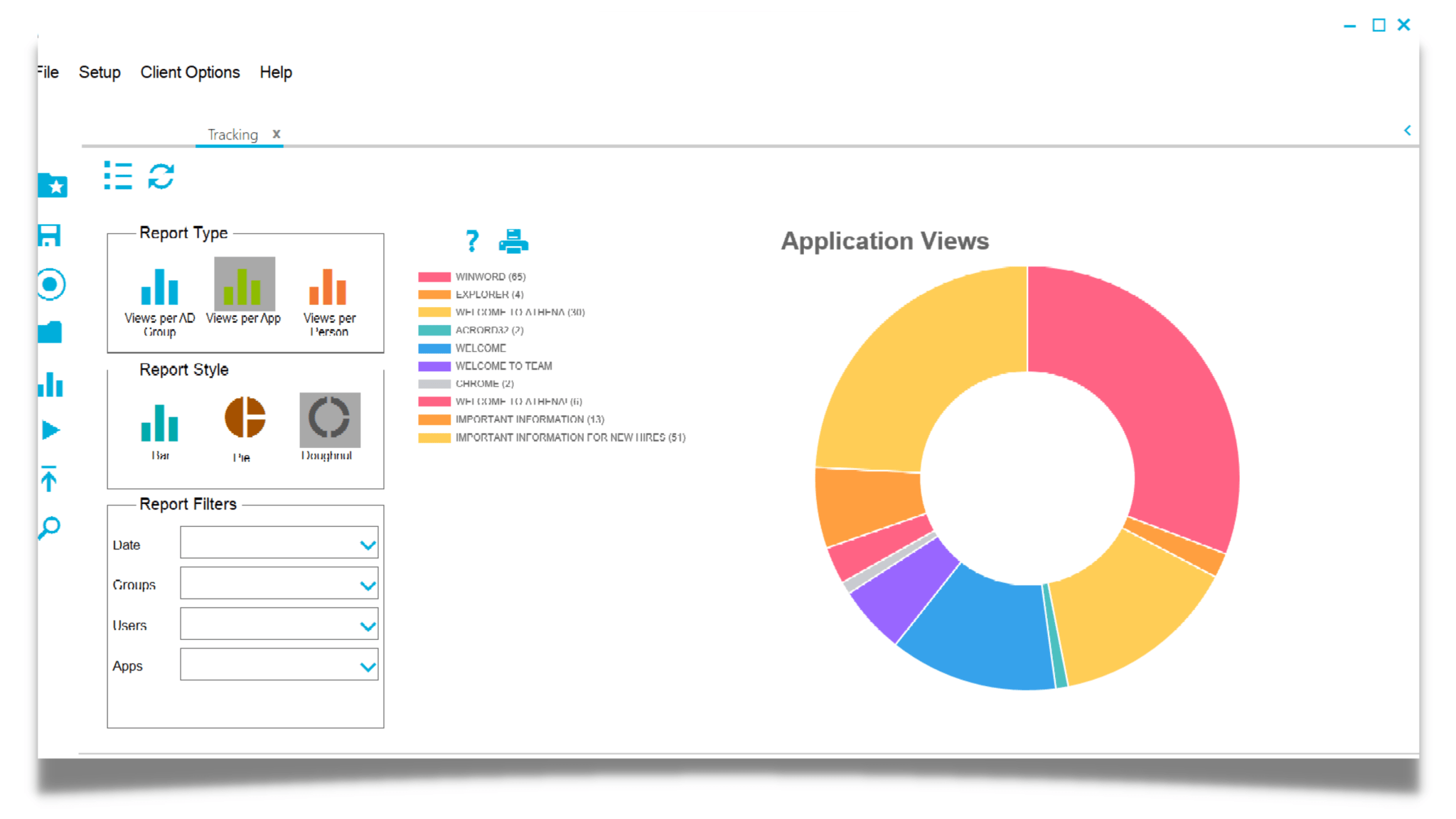Image resolution: width=1456 pixels, height=819 pixels.
Task: Open the Apps filter dropdown
Action: [367, 665]
